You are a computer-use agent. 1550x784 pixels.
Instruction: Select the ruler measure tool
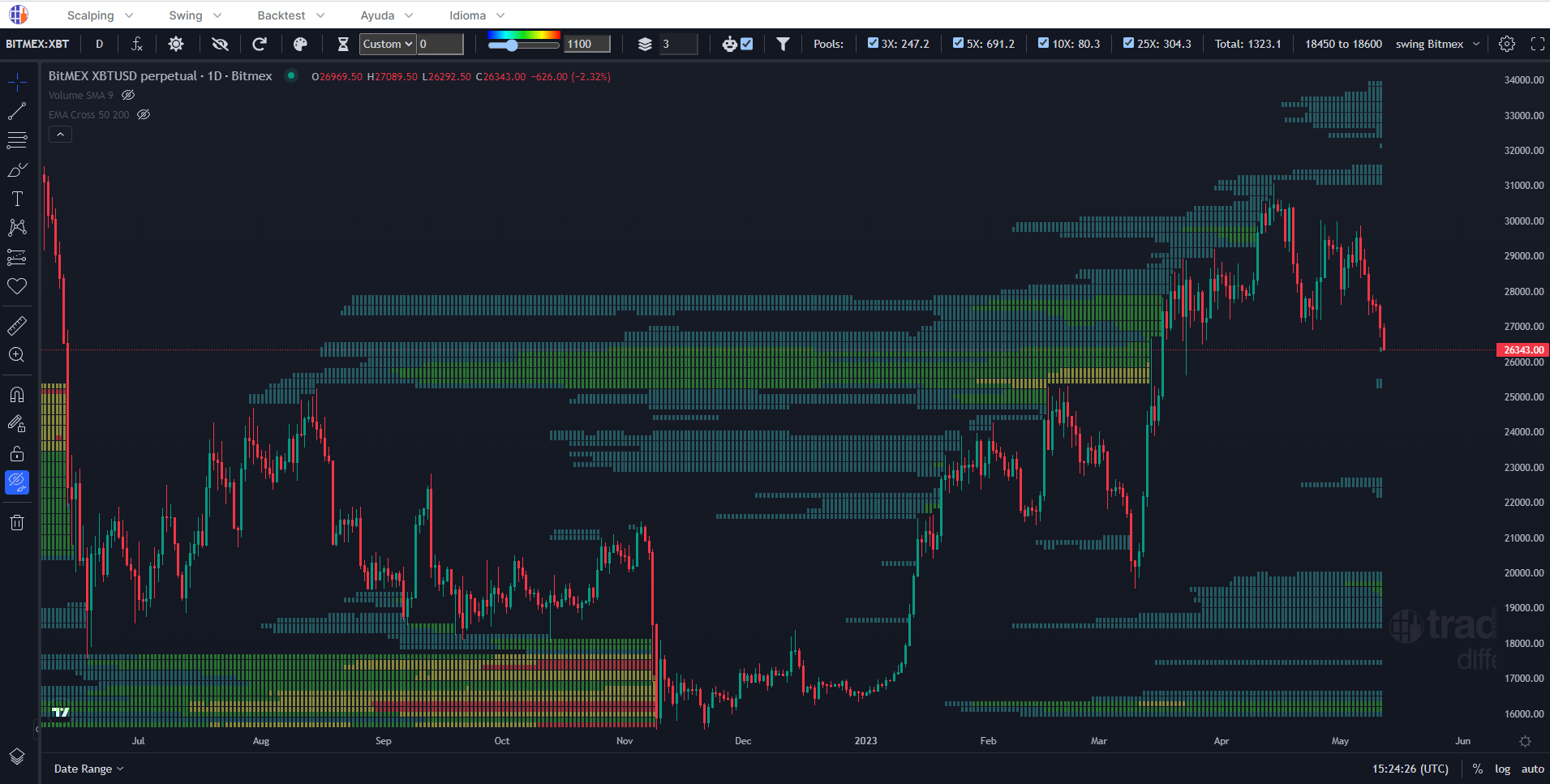(17, 325)
